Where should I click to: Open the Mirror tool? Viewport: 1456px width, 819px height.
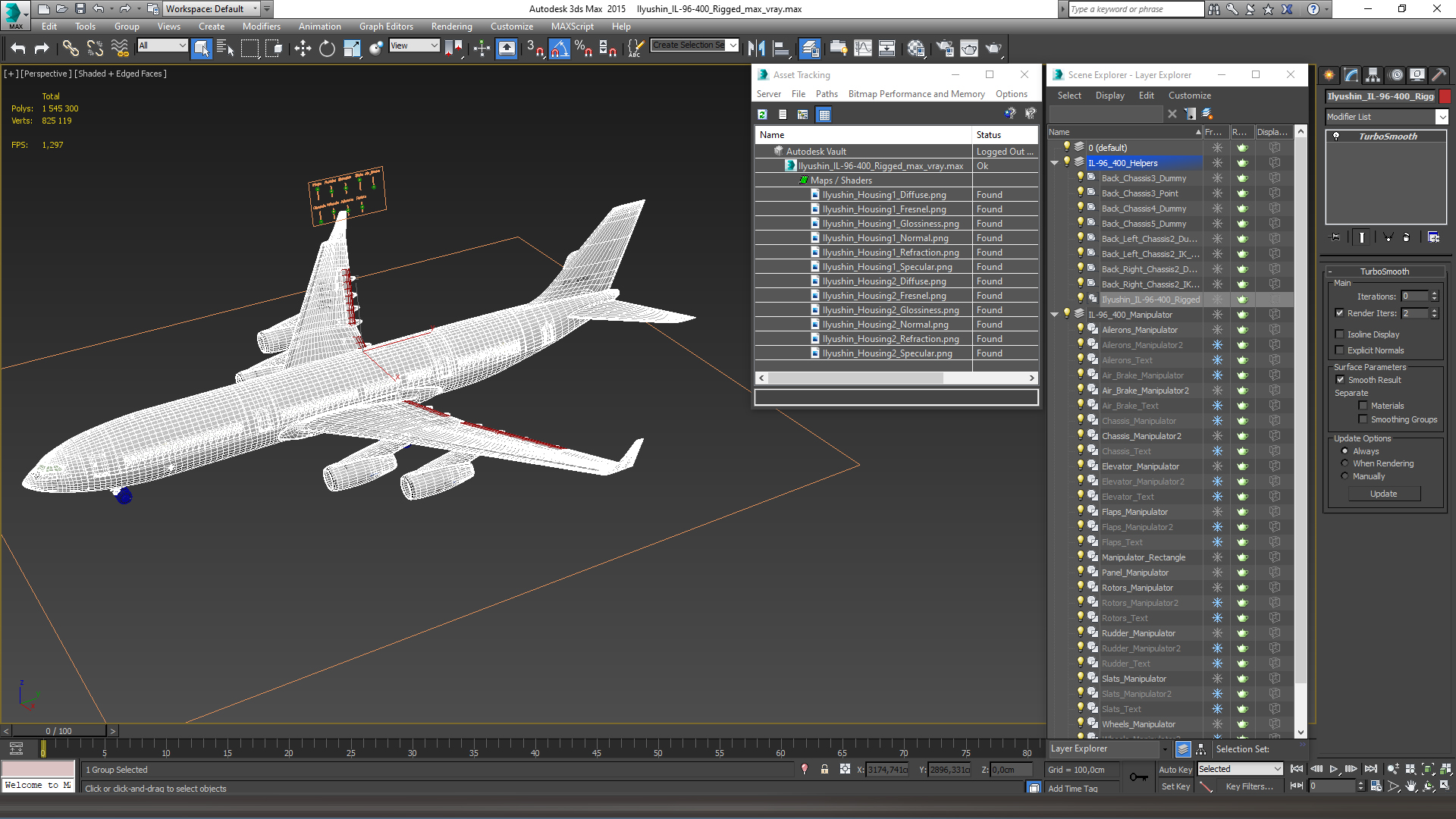[x=756, y=49]
